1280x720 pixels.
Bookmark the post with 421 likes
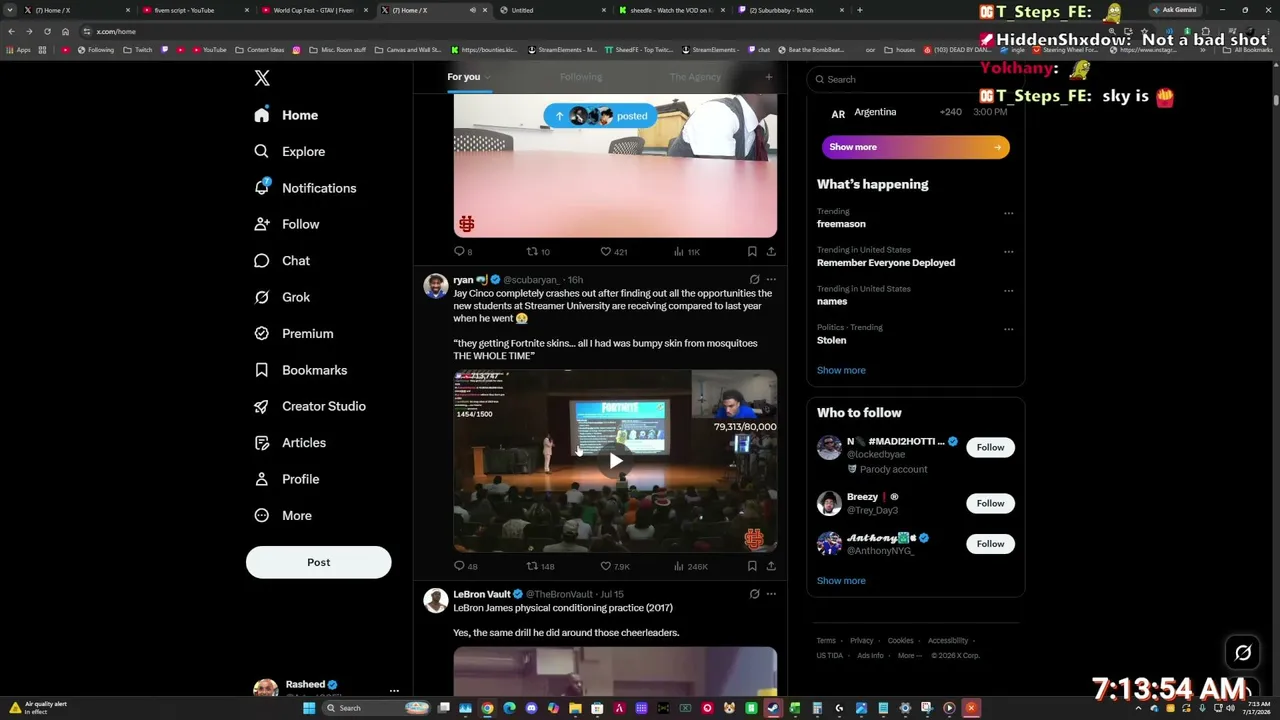point(752,252)
